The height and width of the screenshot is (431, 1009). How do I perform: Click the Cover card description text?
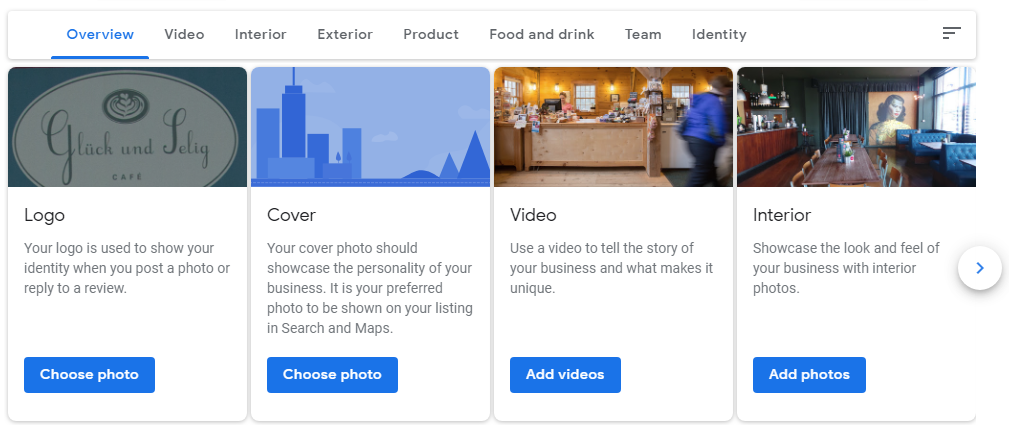point(370,288)
